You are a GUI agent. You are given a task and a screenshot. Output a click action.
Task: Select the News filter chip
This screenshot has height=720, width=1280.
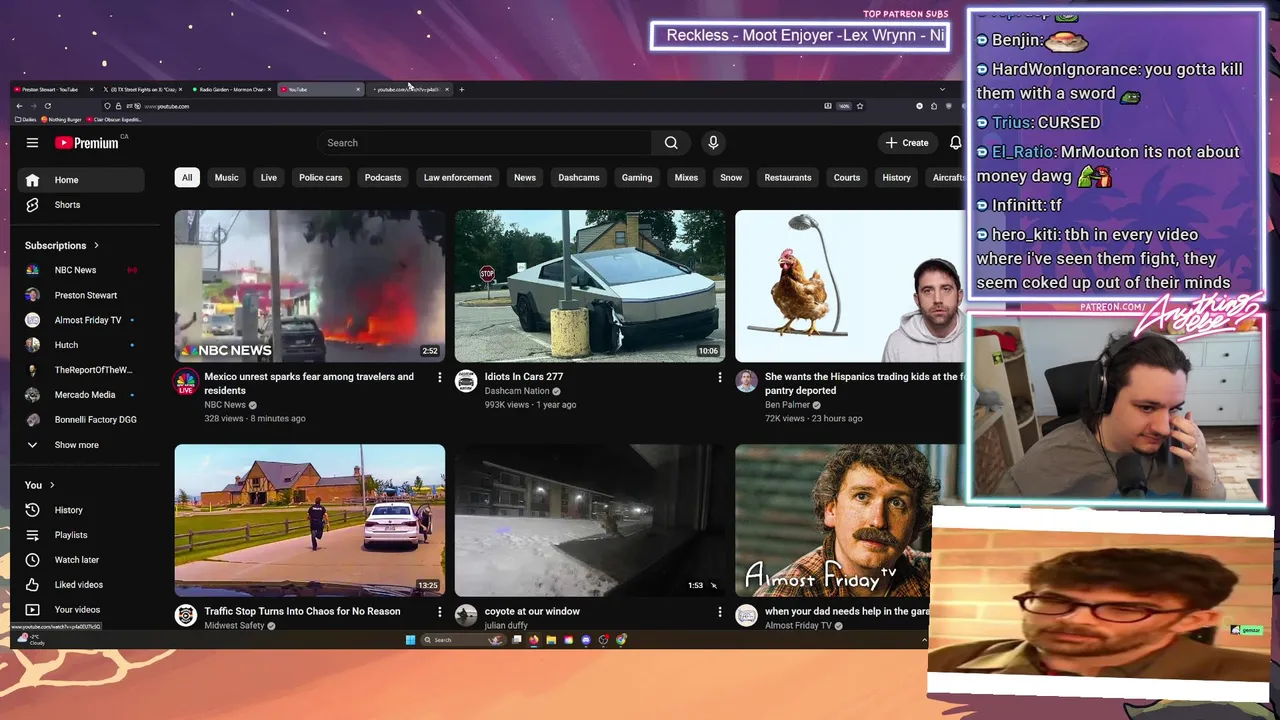[525, 178]
